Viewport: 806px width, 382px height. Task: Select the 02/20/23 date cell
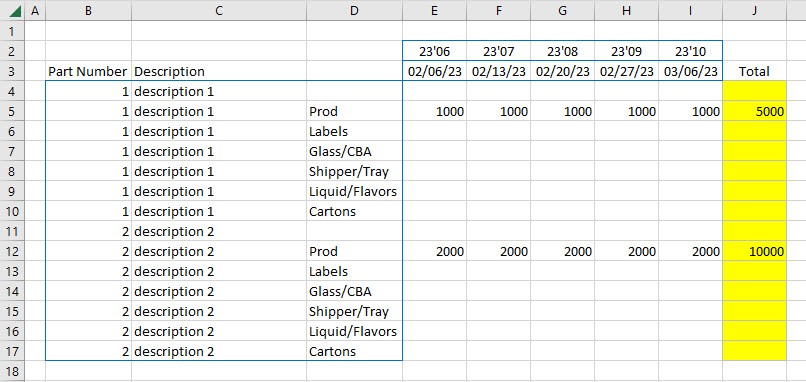tap(562, 71)
